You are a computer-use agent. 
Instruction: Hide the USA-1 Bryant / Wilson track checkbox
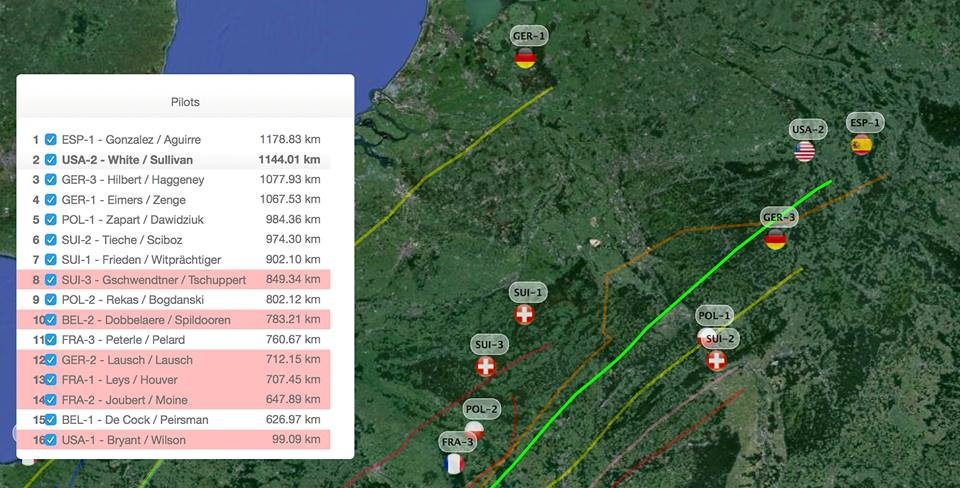(50, 440)
